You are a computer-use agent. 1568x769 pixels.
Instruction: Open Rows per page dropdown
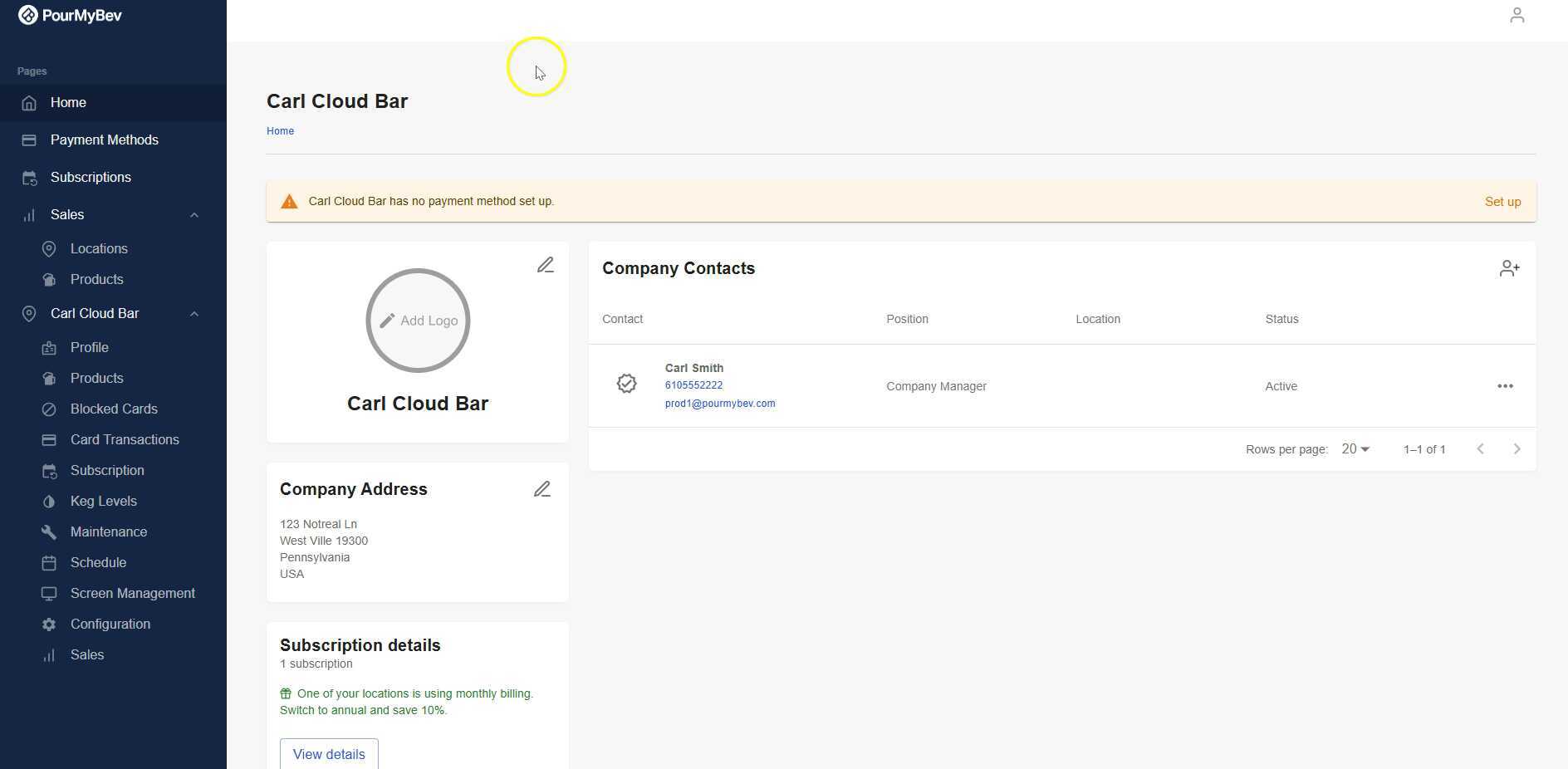1355,449
